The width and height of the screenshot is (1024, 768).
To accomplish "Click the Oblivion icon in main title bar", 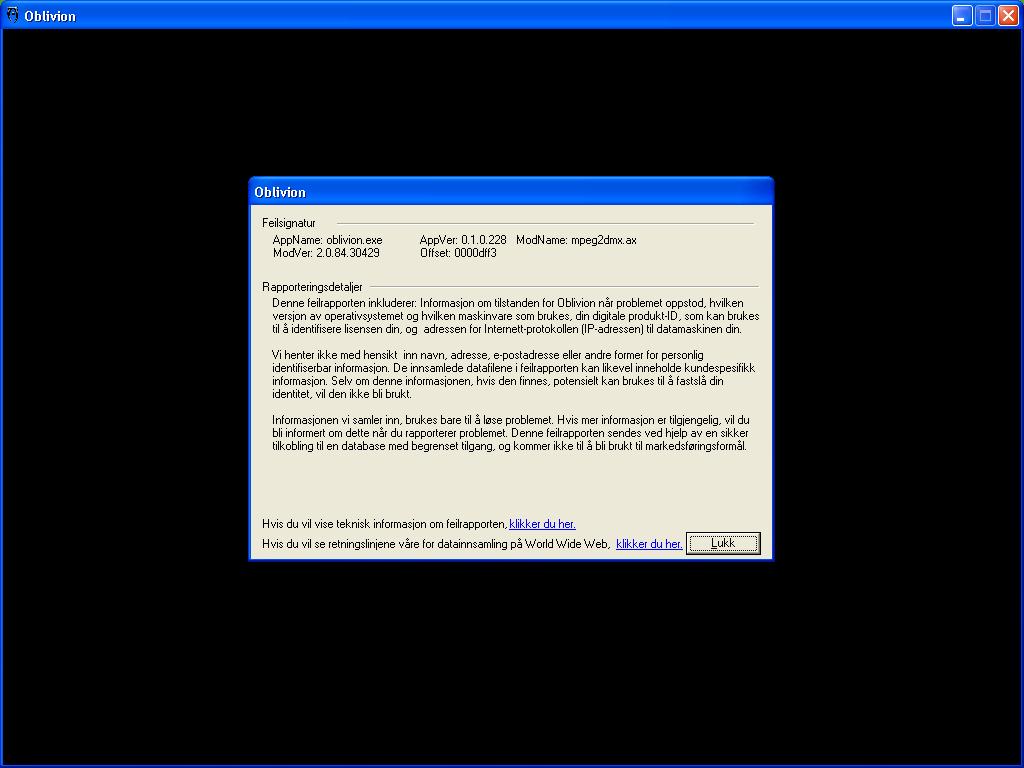I will pos(12,14).
